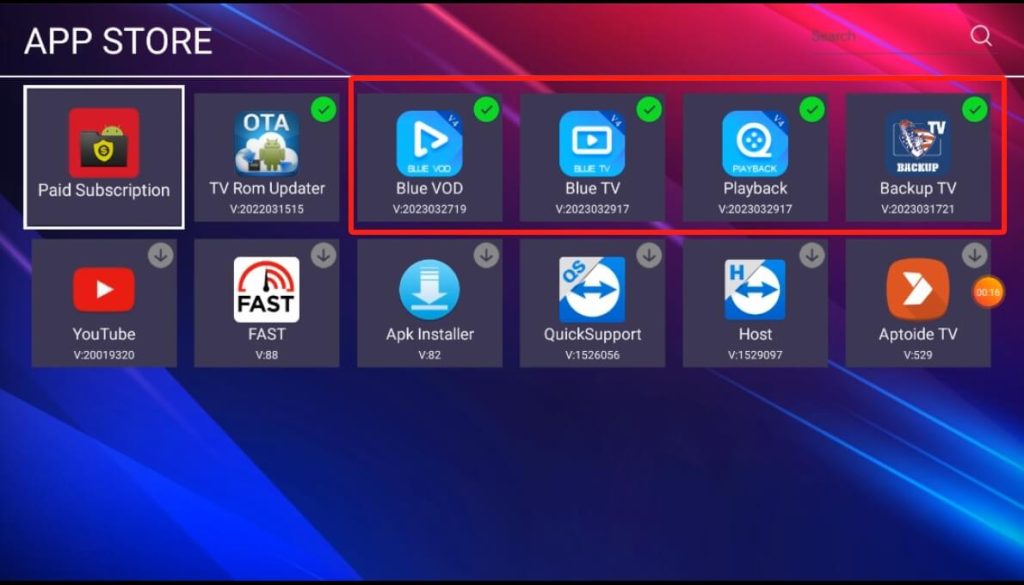This screenshot has height=585, width=1024.
Task: Select the Playback app icon
Action: click(755, 144)
